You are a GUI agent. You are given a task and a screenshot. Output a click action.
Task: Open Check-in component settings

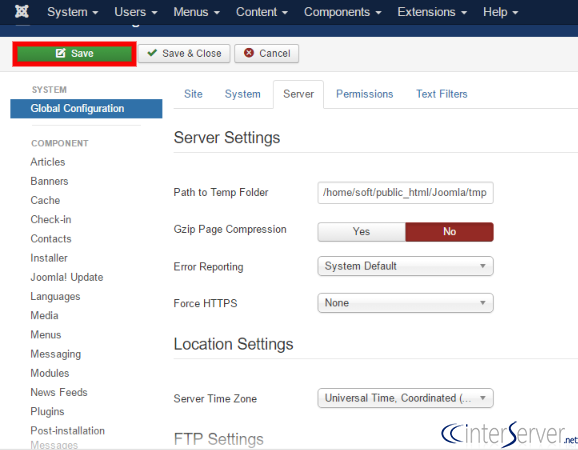tap(51, 219)
